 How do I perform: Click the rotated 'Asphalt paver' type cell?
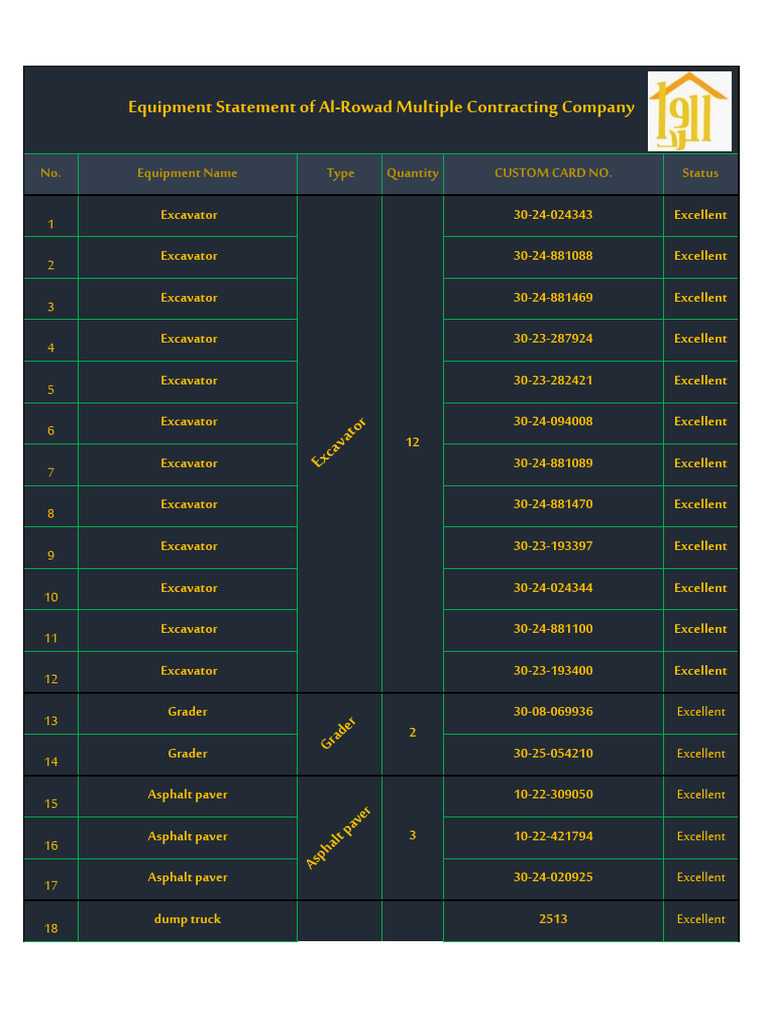point(338,838)
